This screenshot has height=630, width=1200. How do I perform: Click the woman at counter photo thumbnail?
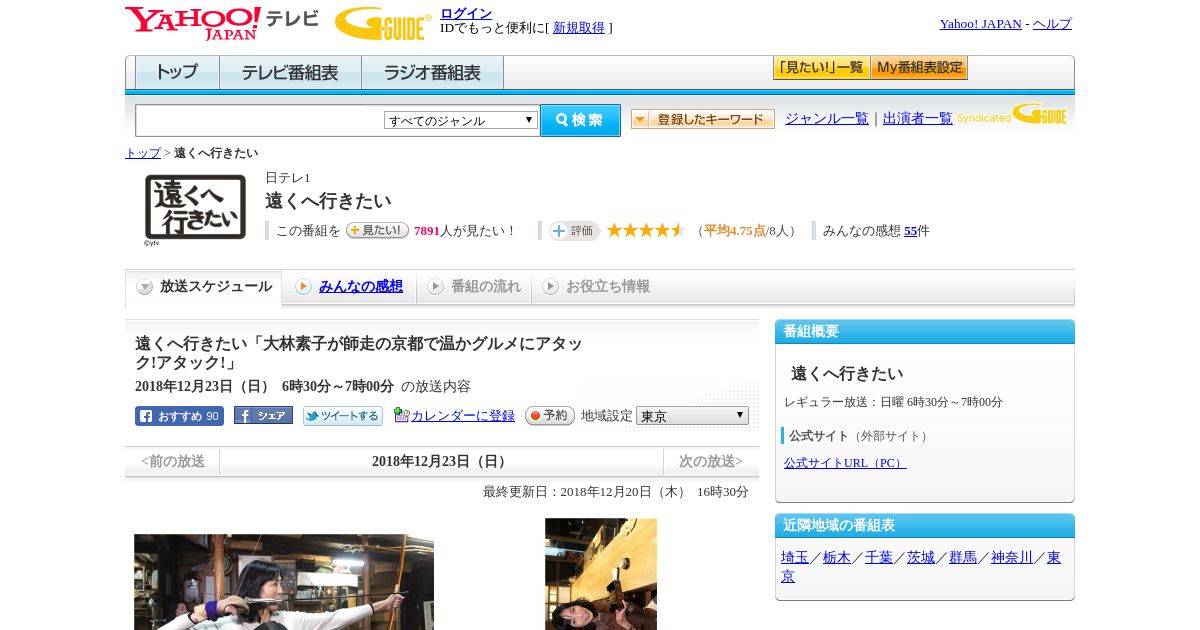pyautogui.click(x=601, y=574)
